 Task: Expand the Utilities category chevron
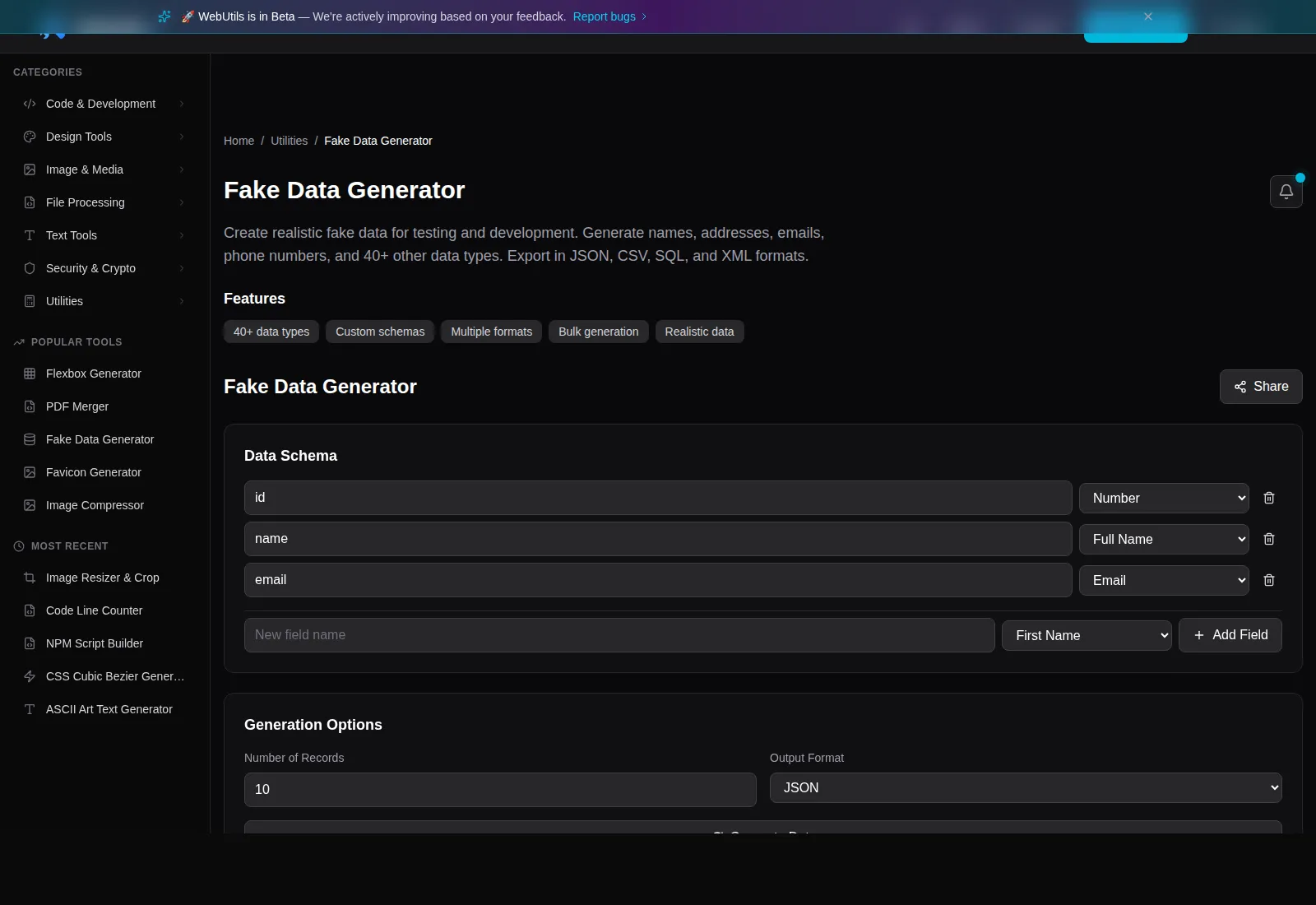[x=182, y=301]
